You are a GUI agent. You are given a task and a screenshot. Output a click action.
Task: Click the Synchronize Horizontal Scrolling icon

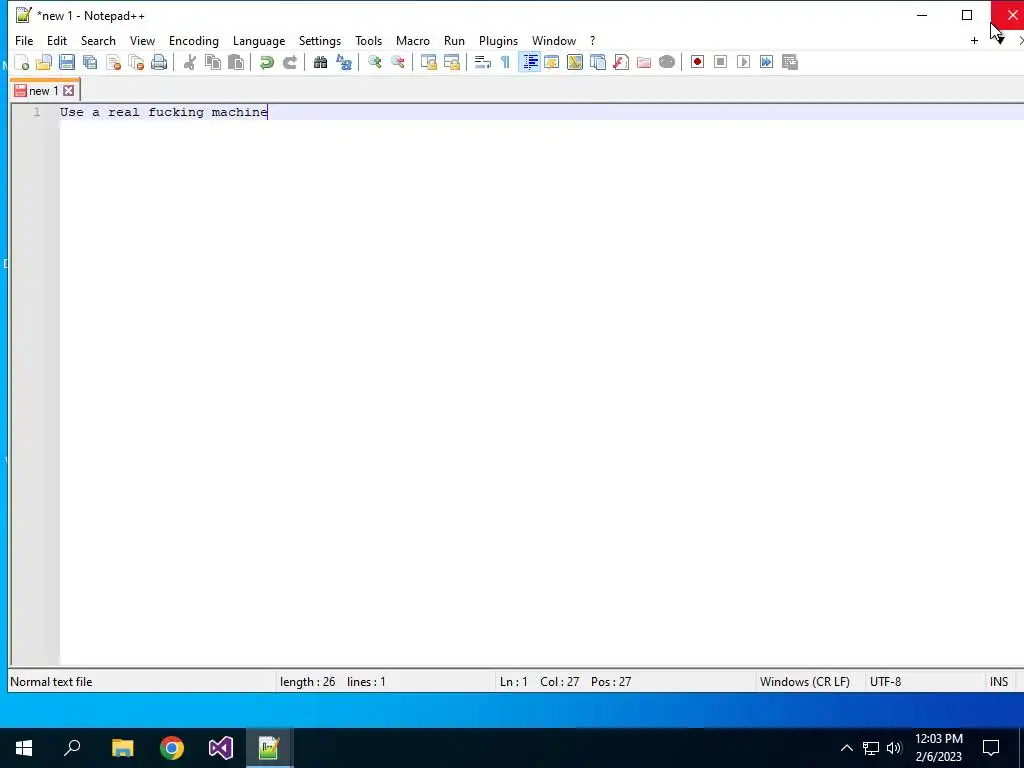coord(451,62)
